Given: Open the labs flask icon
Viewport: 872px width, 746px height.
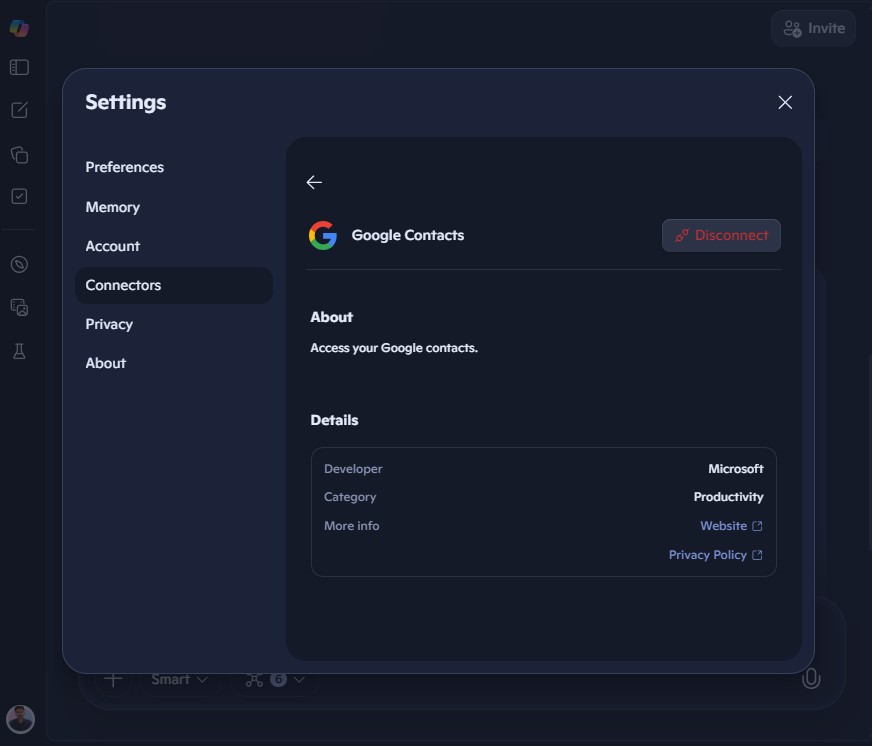Looking at the screenshot, I should click(18, 351).
